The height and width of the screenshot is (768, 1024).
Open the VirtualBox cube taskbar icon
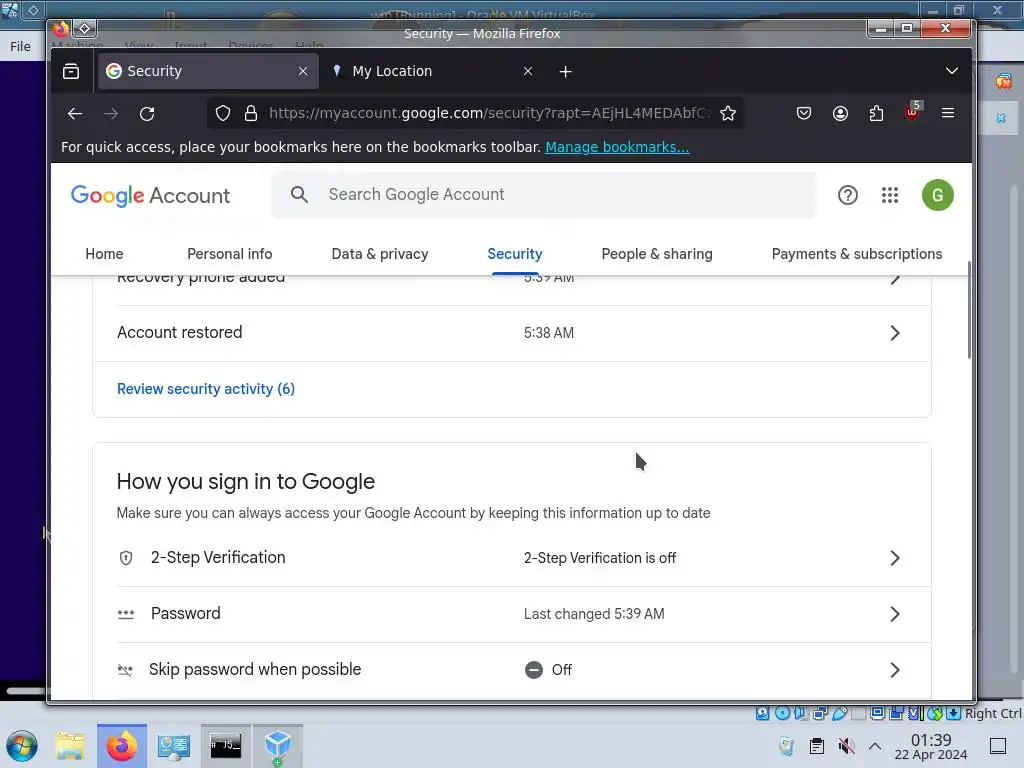tap(278, 746)
